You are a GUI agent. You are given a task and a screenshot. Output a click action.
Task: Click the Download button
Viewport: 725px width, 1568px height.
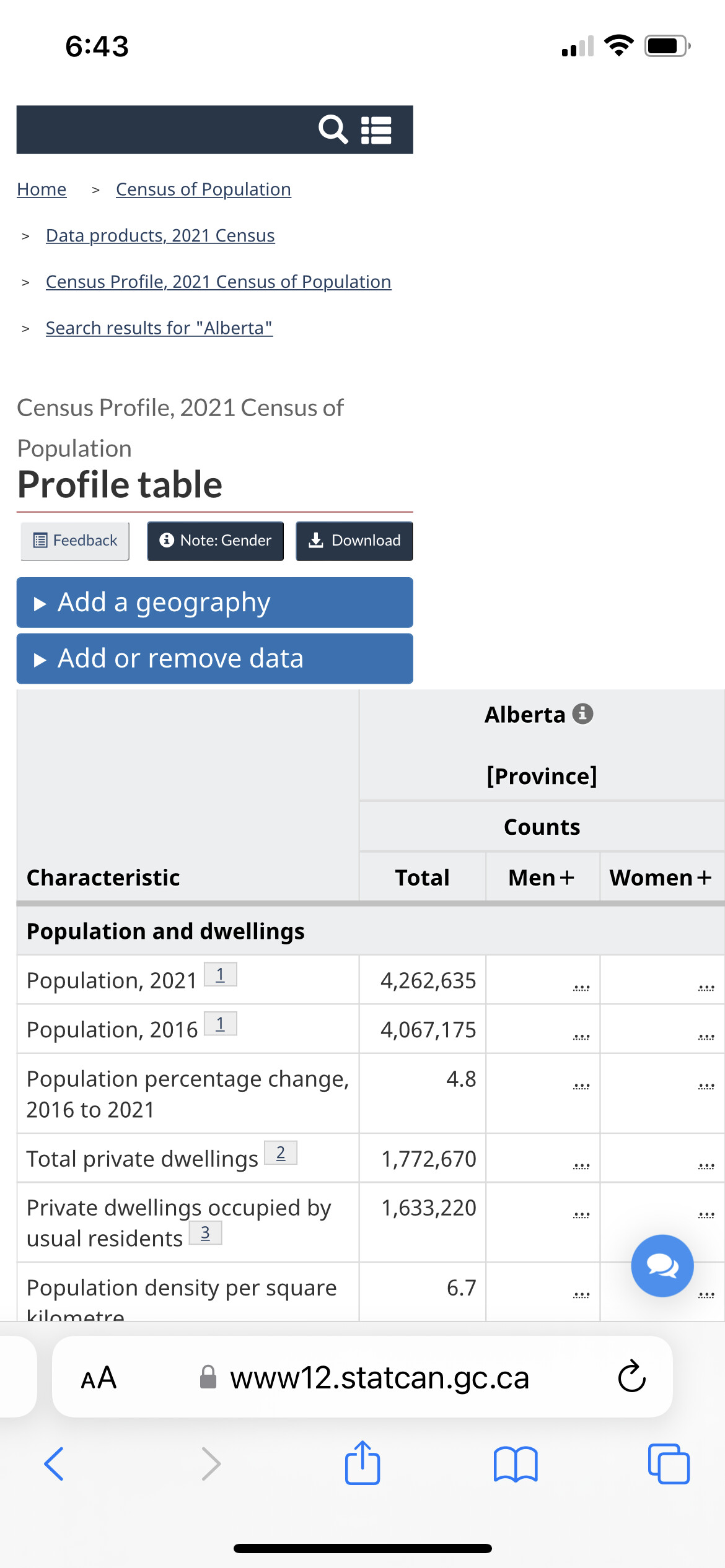point(354,541)
